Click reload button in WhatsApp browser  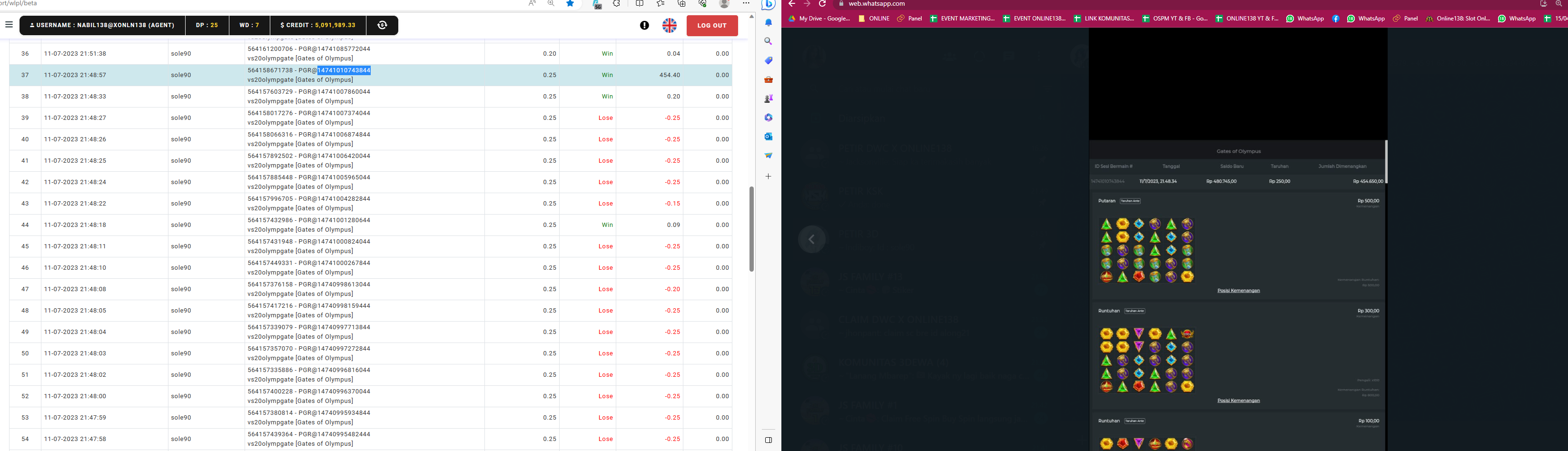click(x=822, y=4)
